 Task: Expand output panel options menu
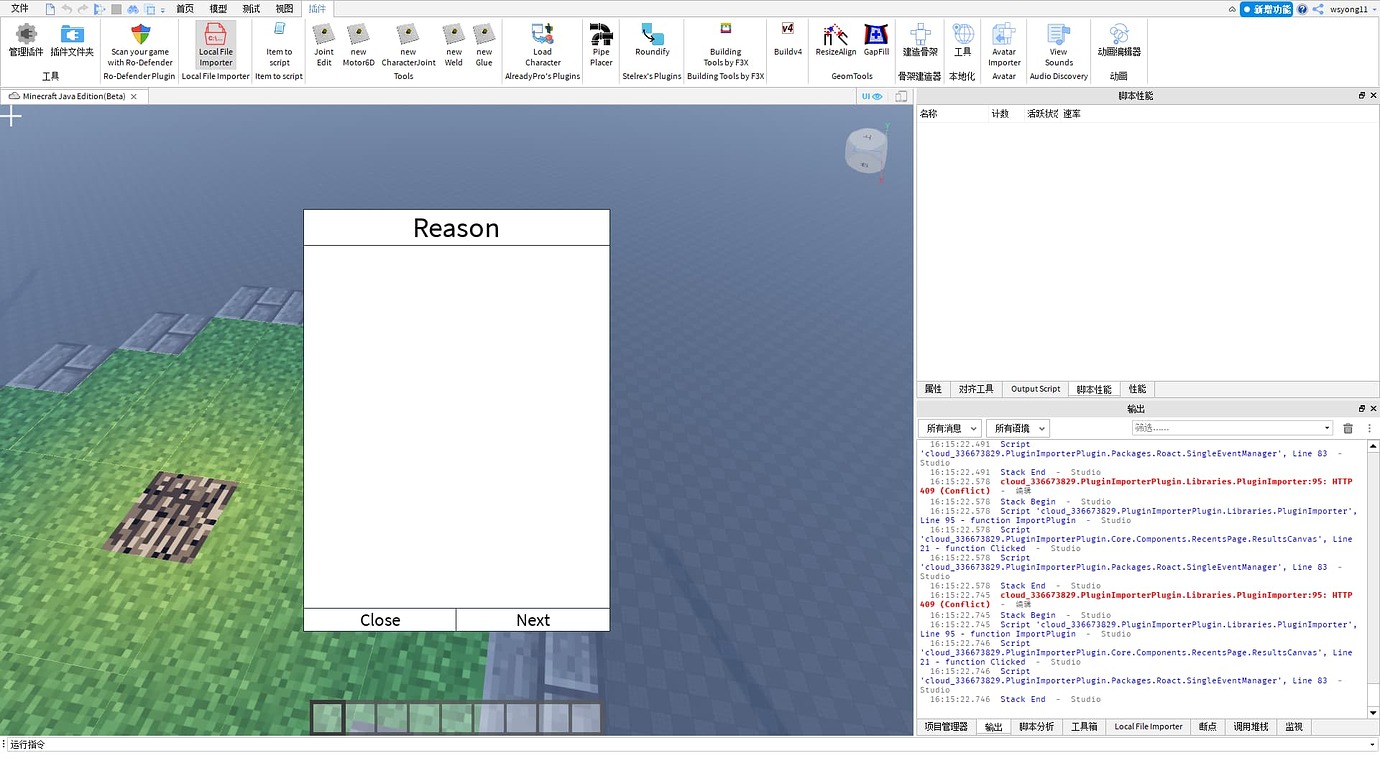(1371, 427)
